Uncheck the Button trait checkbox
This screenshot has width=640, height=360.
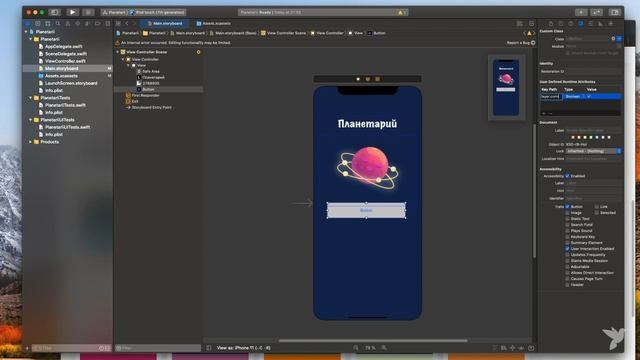click(x=567, y=207)
